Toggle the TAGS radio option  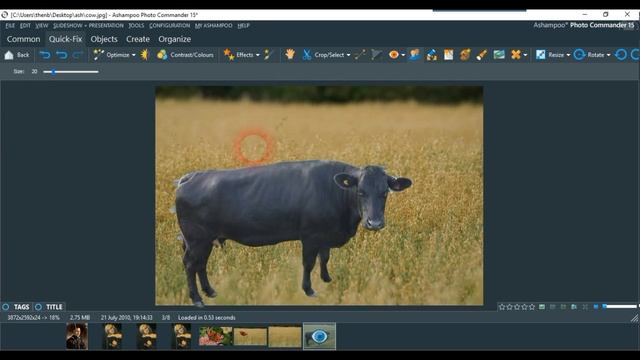(6, 307)
